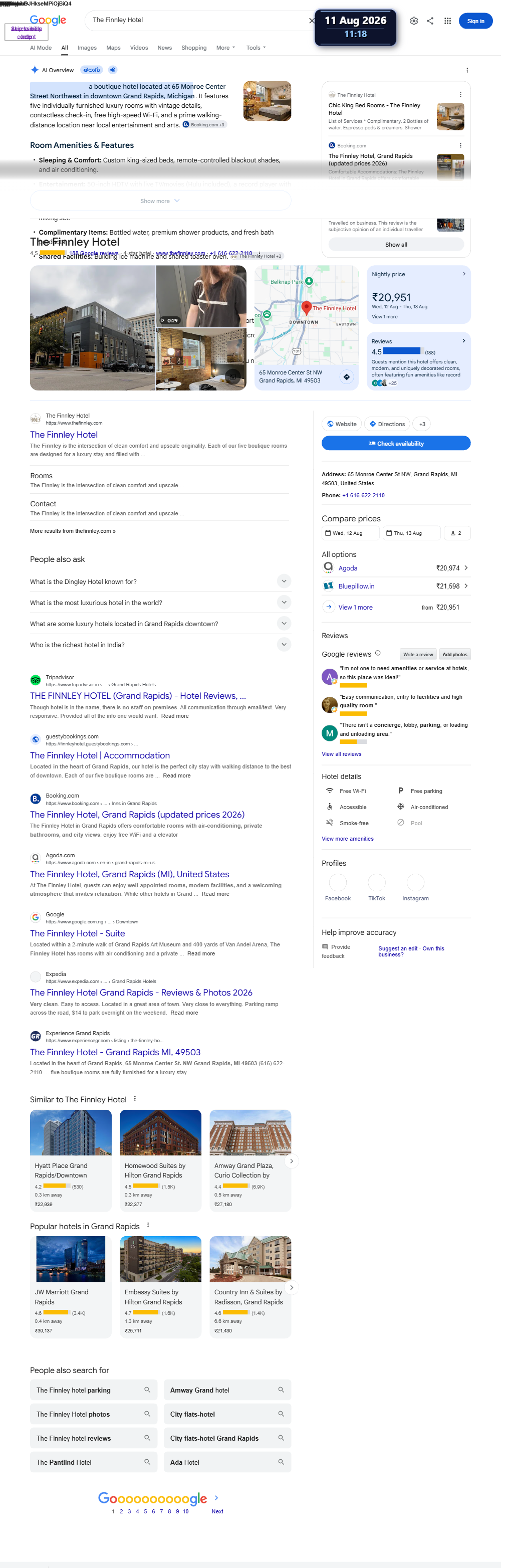Click the Check availability button
The height and width of the screenshot is (1568, 507).
point(396,443)
